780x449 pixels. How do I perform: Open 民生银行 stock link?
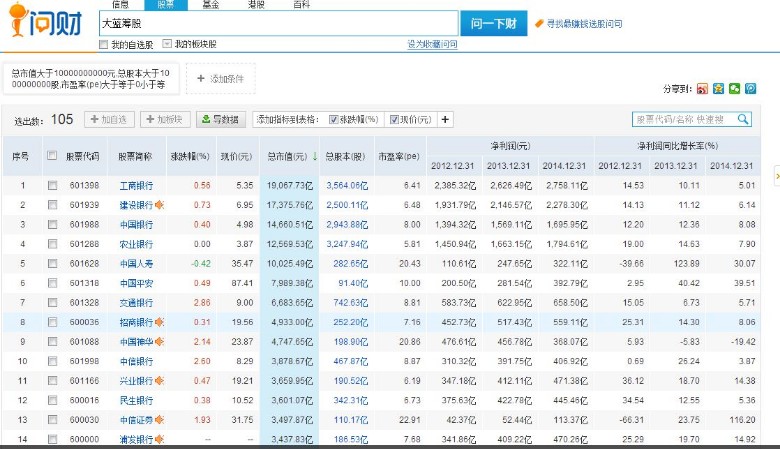pyautogui.click(x=136, y=401)
